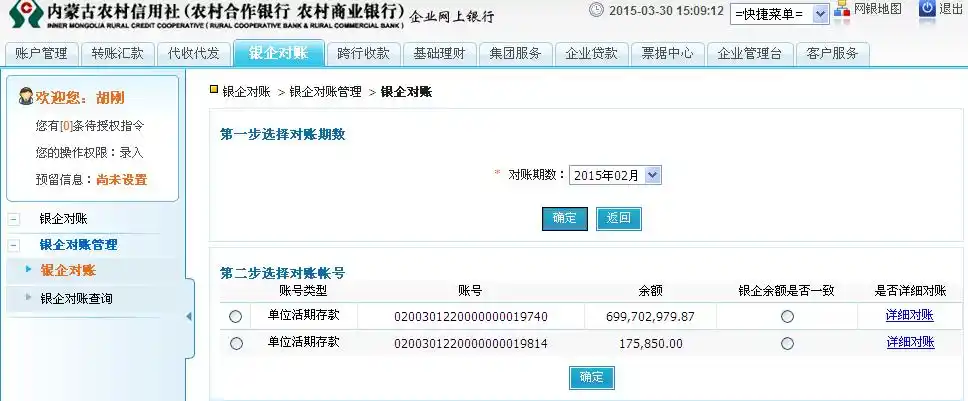Click the user avatar icon next to 欢迎您

[x=26, y=96]
